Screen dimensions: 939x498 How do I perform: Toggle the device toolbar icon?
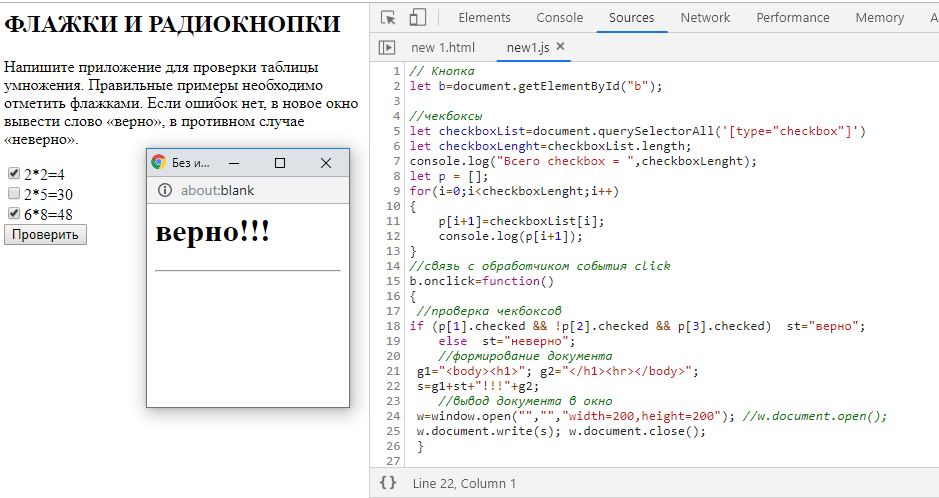pos(418,17)
